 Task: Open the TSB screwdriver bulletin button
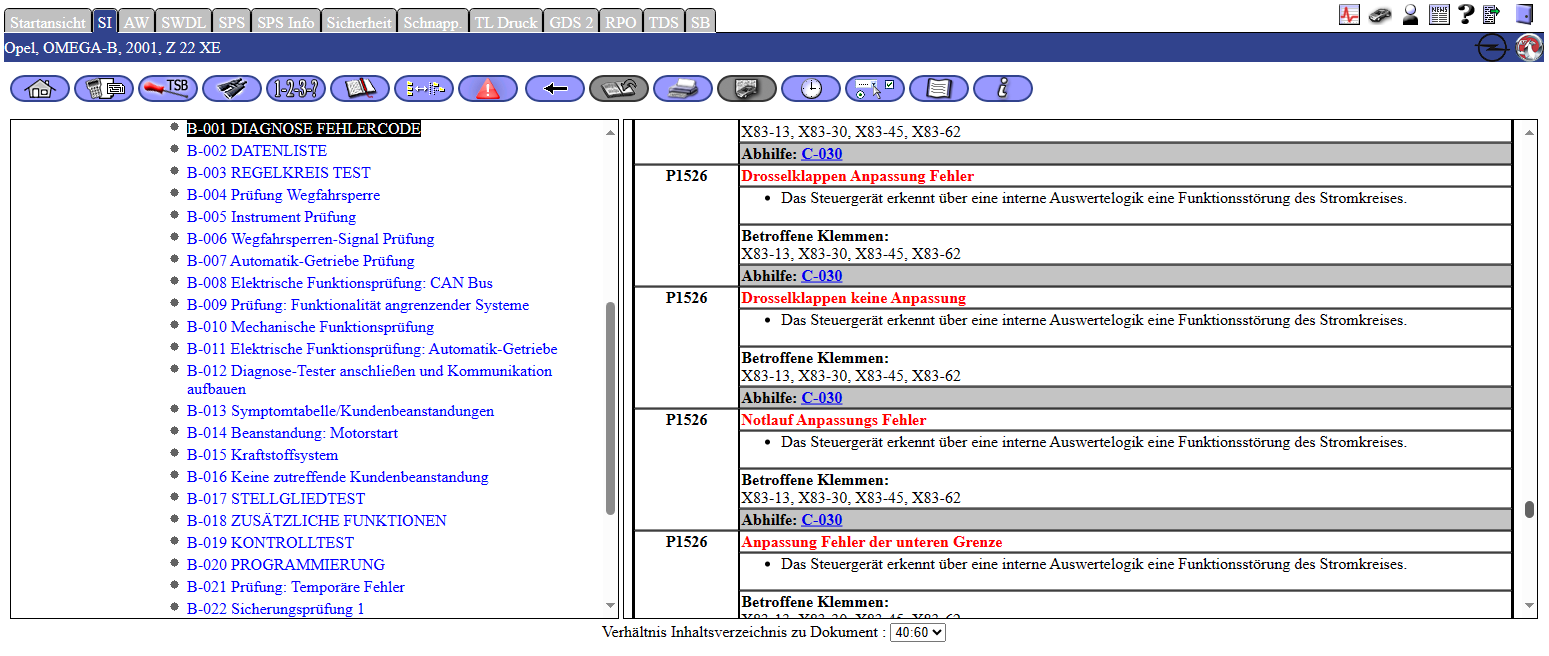[x=168, y=89]
